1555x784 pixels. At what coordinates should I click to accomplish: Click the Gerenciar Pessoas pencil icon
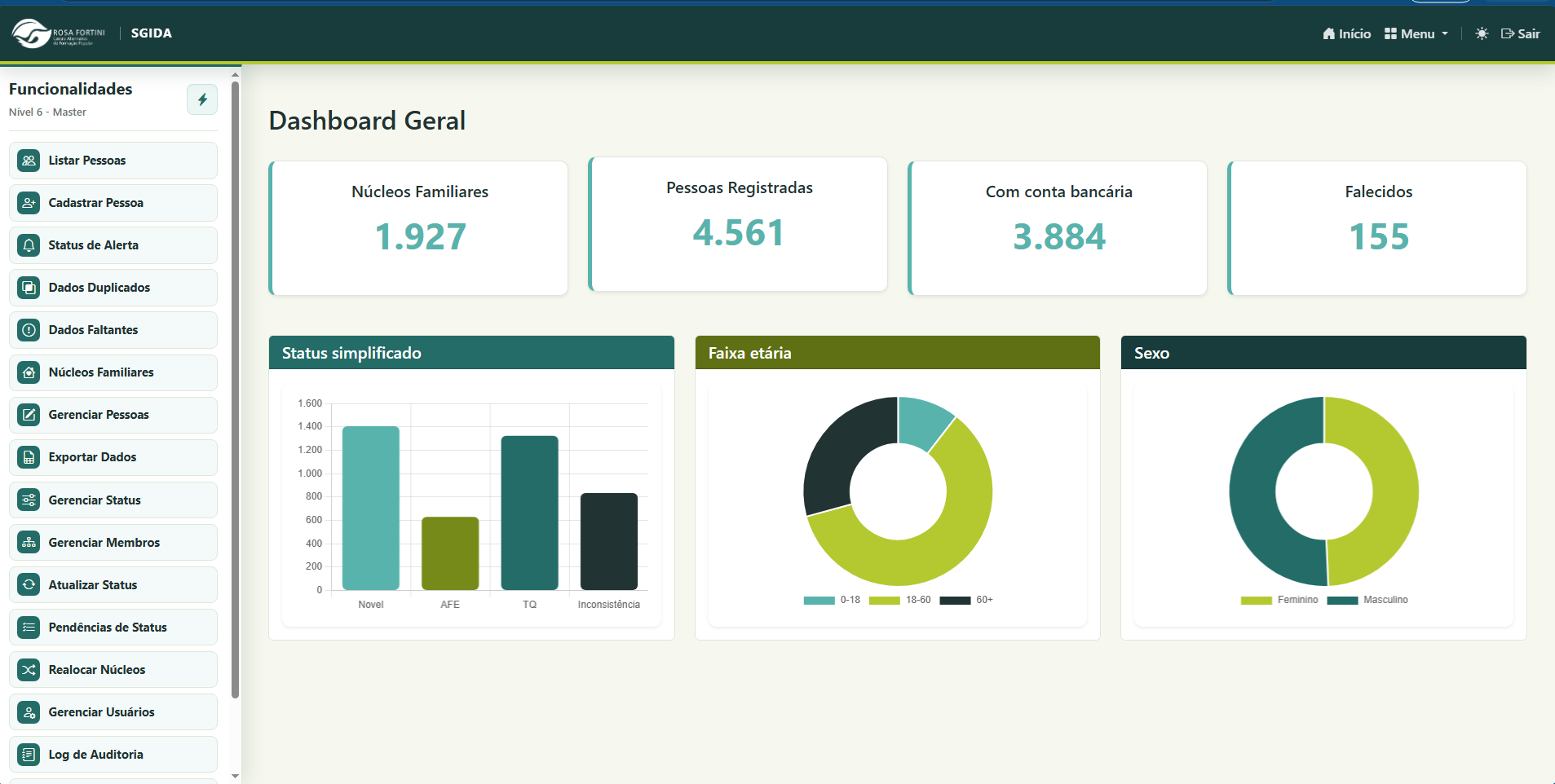(x=29, y=415)
